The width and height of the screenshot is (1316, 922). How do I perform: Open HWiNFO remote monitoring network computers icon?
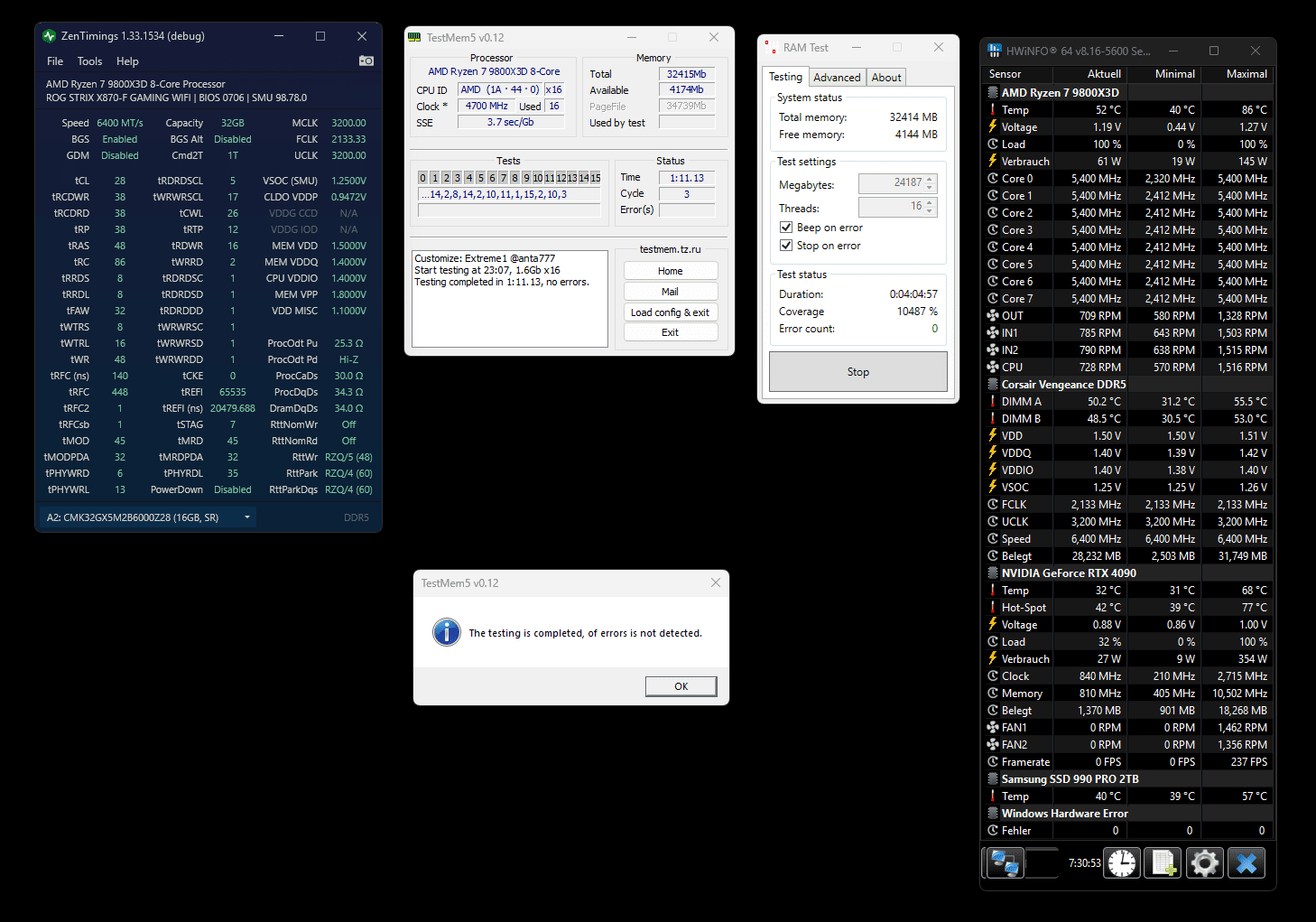click(1004, 863)
